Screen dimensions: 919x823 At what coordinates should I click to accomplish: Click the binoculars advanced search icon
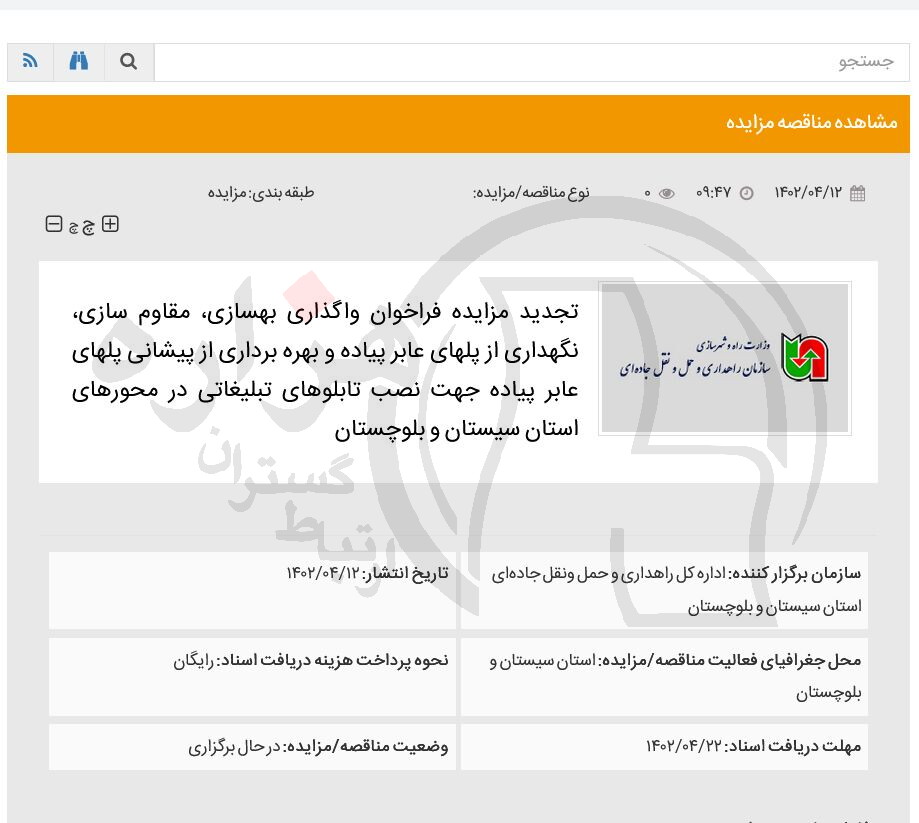coord(78,61)
